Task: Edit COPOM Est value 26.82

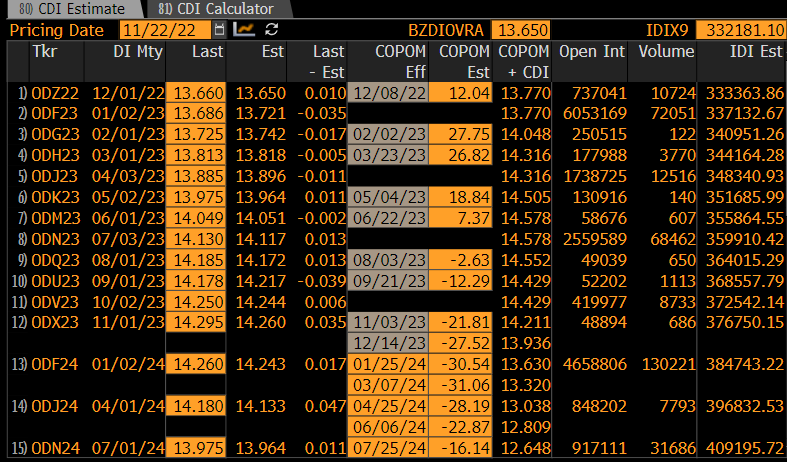Action: [461, 155]
